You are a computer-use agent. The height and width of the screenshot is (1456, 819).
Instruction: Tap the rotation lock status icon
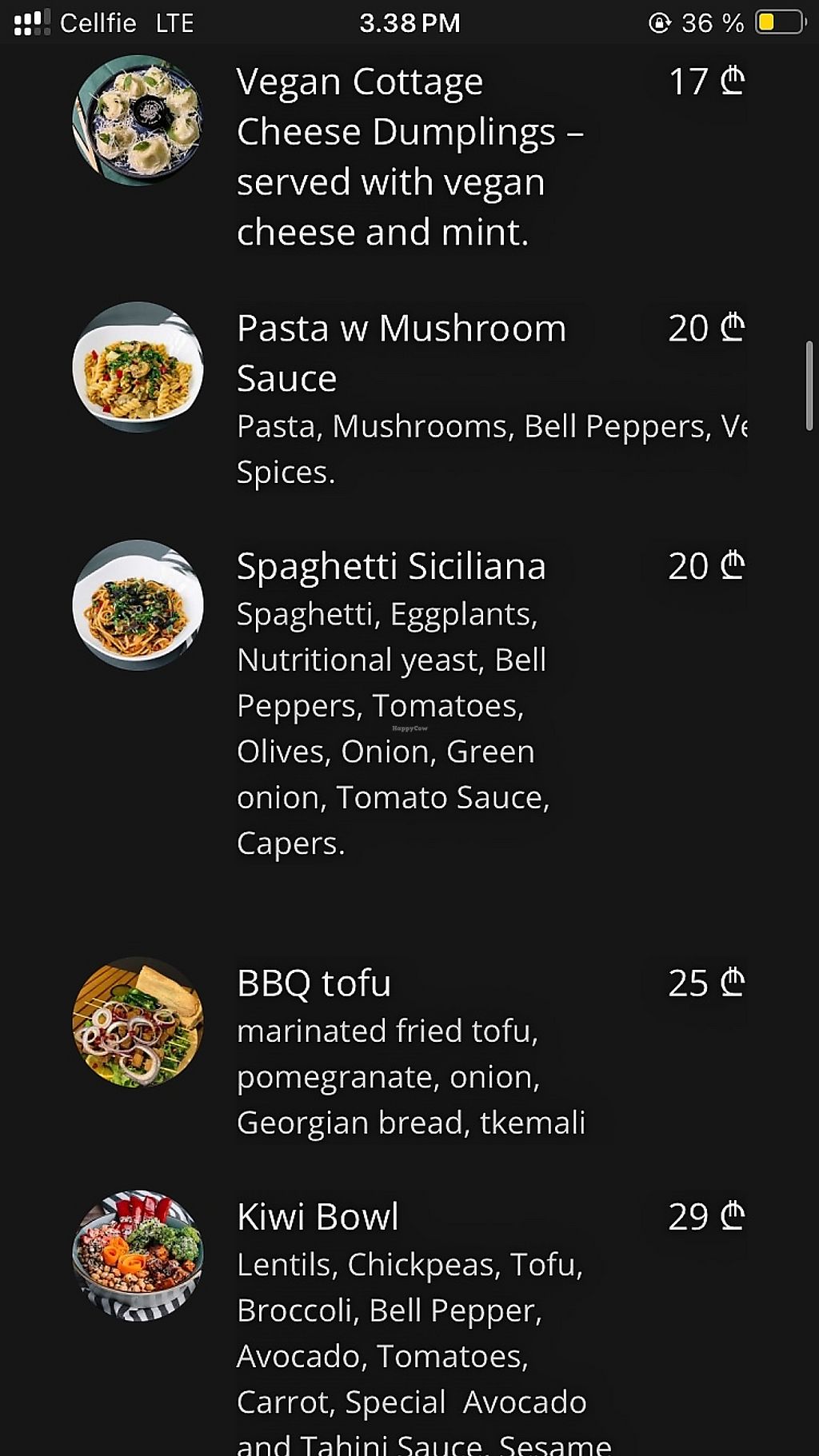click(x=659, y=22)
